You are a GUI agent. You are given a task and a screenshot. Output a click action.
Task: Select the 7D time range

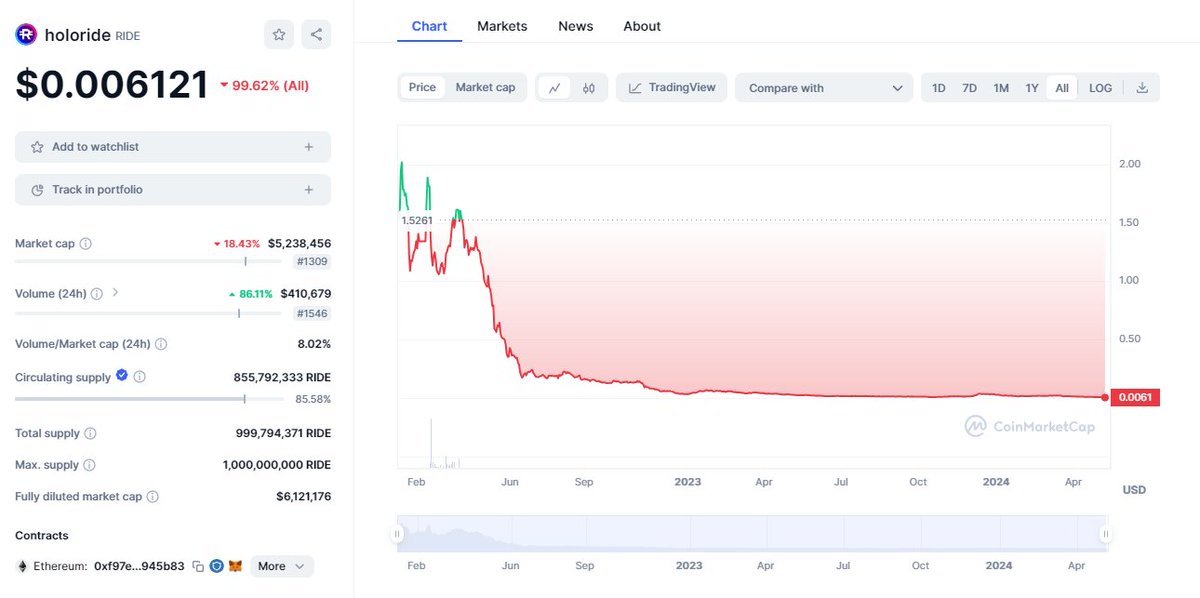[969, 88]
